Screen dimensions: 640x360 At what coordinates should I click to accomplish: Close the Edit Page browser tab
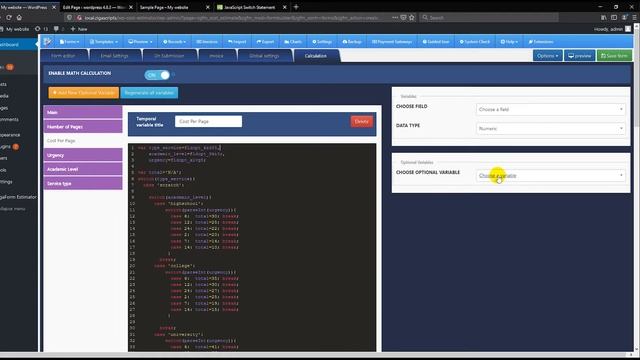point(131,7)
